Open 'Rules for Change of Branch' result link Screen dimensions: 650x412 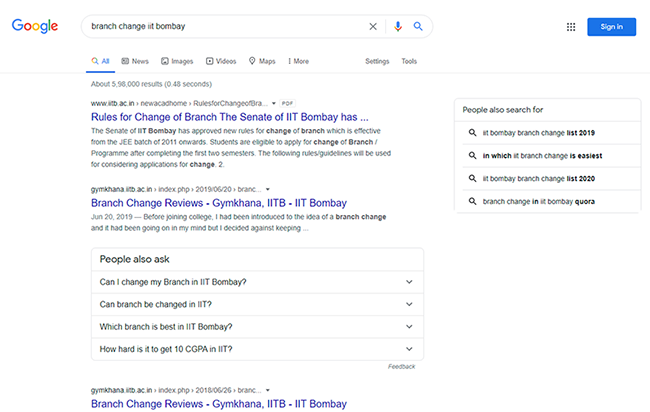(x=230, y=117)
